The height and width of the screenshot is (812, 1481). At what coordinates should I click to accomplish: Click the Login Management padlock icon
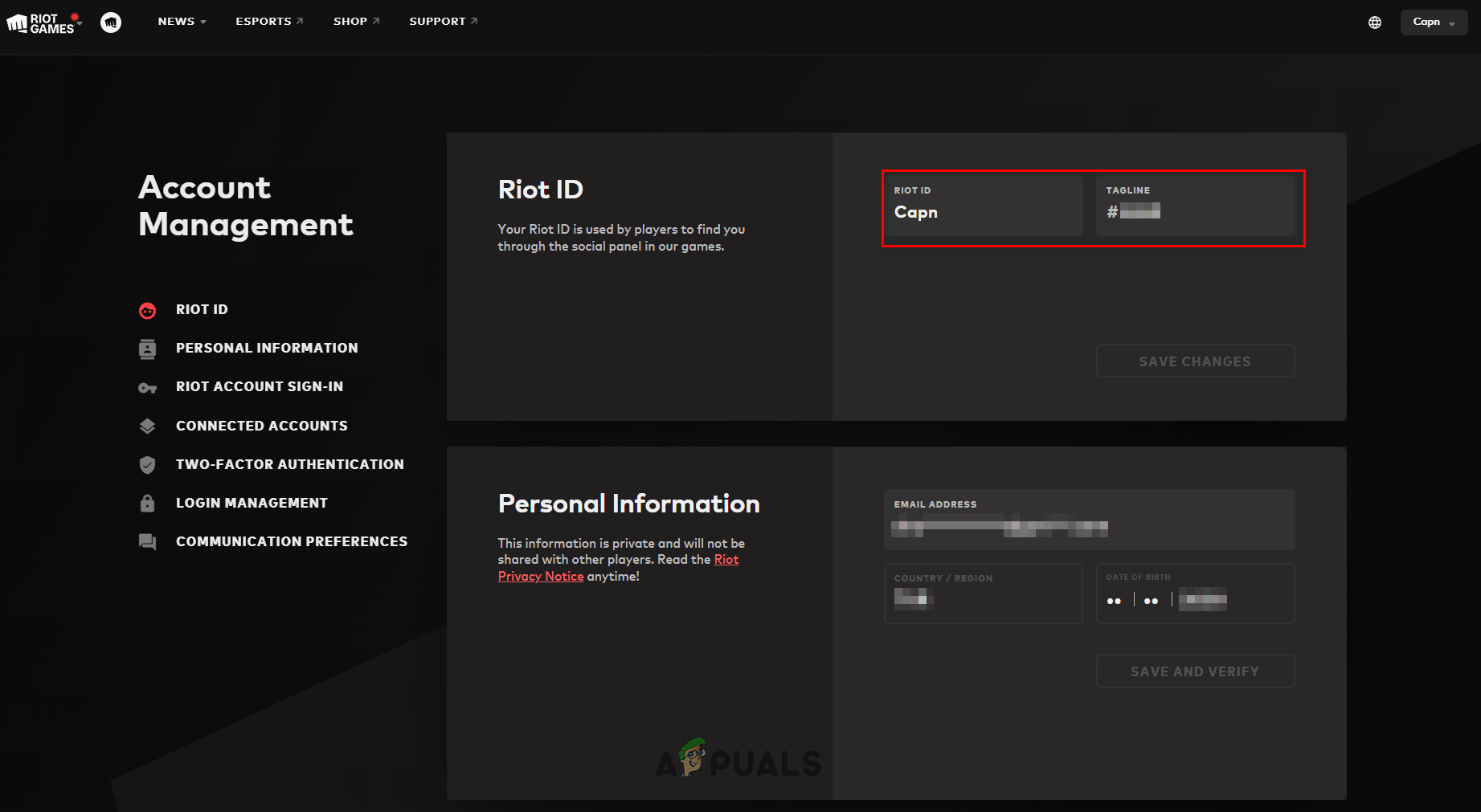tap(148, 504)
